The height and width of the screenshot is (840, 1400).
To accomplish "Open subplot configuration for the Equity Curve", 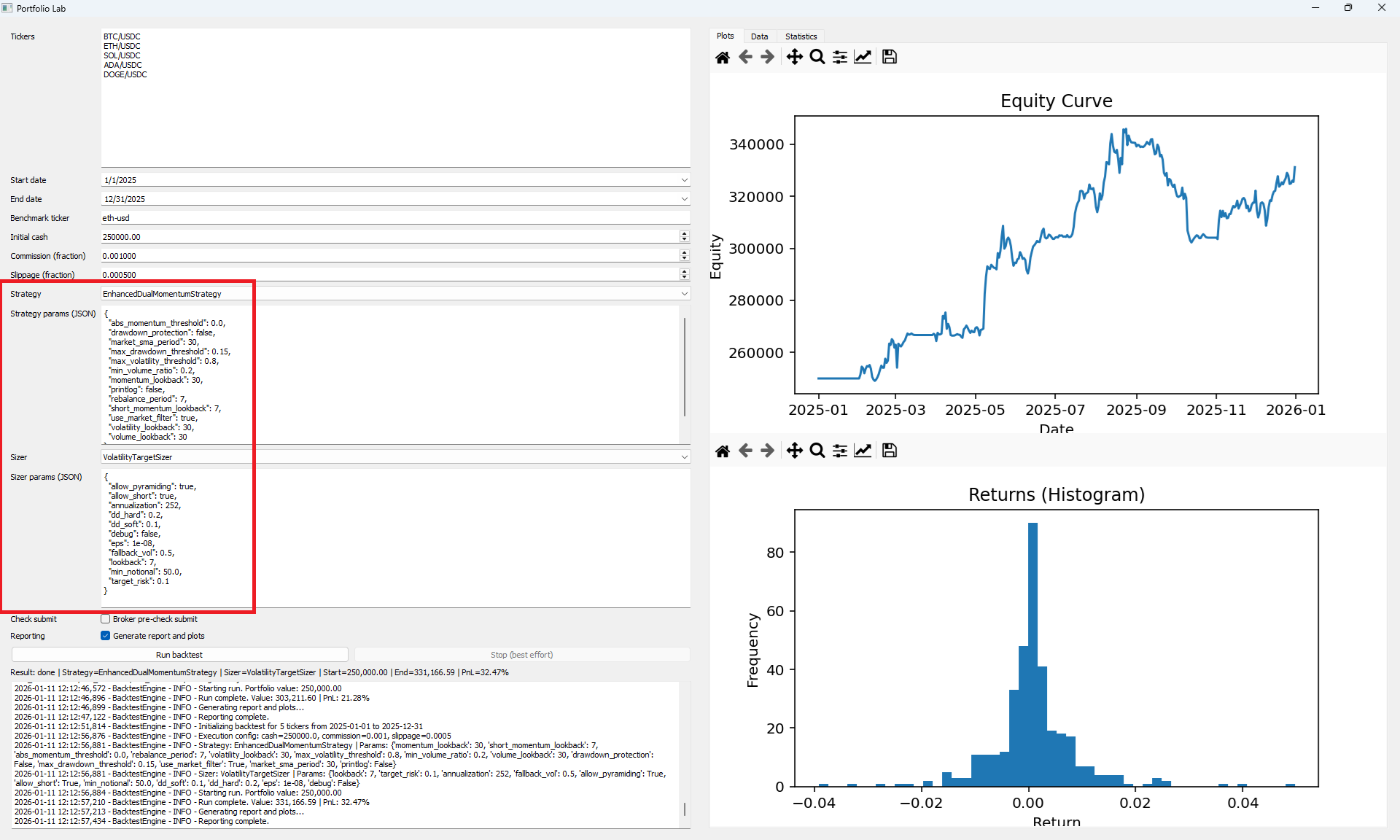I will click(x=839, y=57).
